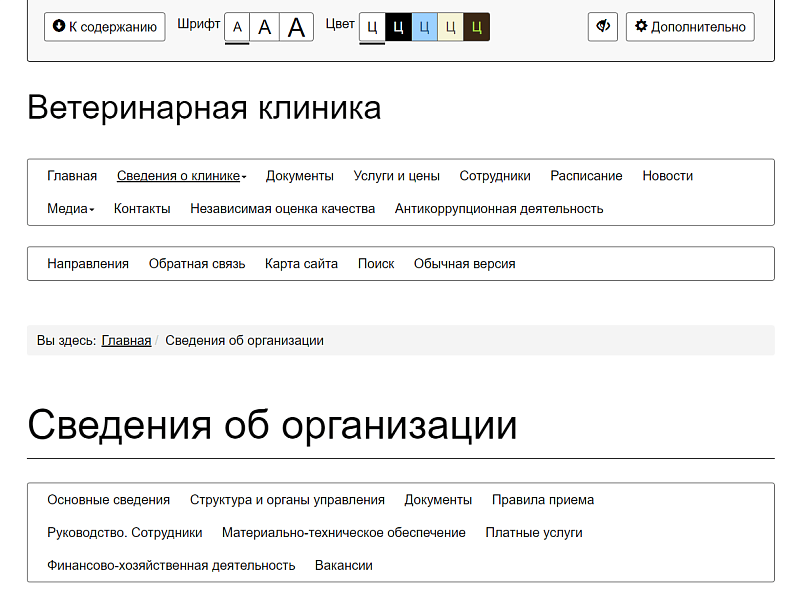Follow the Главная breadcrumb link
Screen dimensions: 803x600
click(x=126, y=340)
